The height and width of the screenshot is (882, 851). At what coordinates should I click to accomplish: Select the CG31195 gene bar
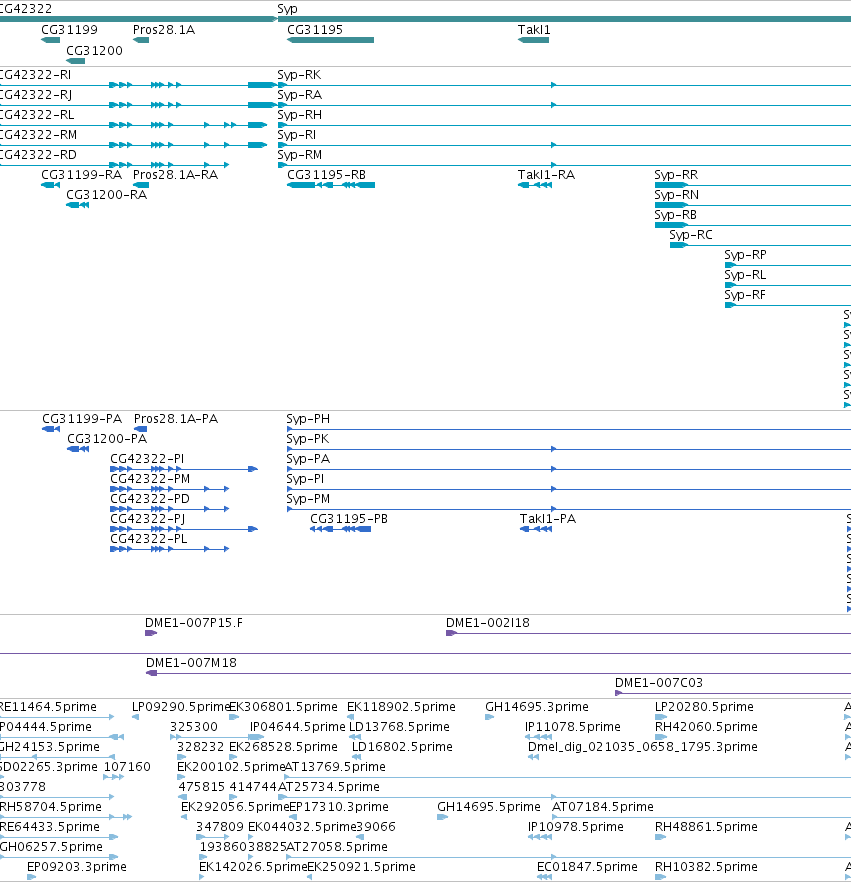tap(330, 40)
